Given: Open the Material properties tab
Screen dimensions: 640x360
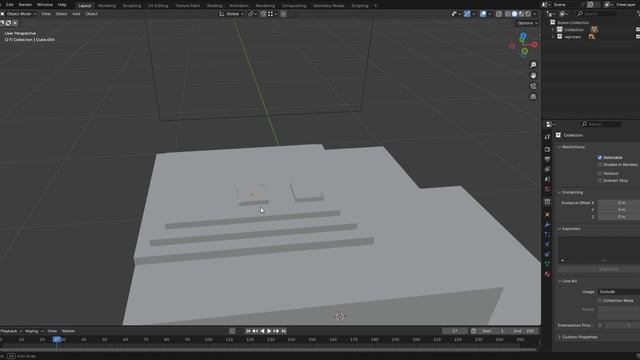Looking at the screenshot, I should coord(547,274).
